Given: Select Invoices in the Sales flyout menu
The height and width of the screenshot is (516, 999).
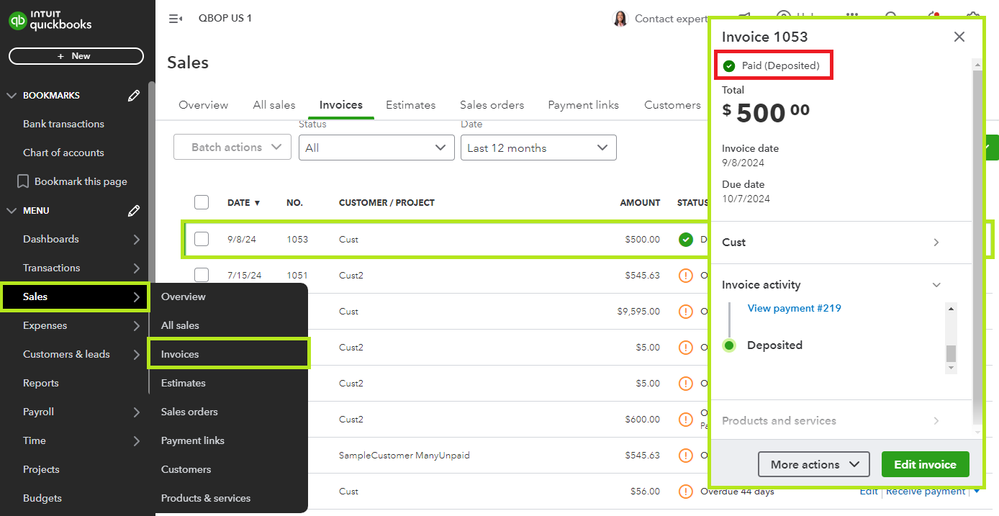Looking at the screenshot, I should click(x=229, y=354).
